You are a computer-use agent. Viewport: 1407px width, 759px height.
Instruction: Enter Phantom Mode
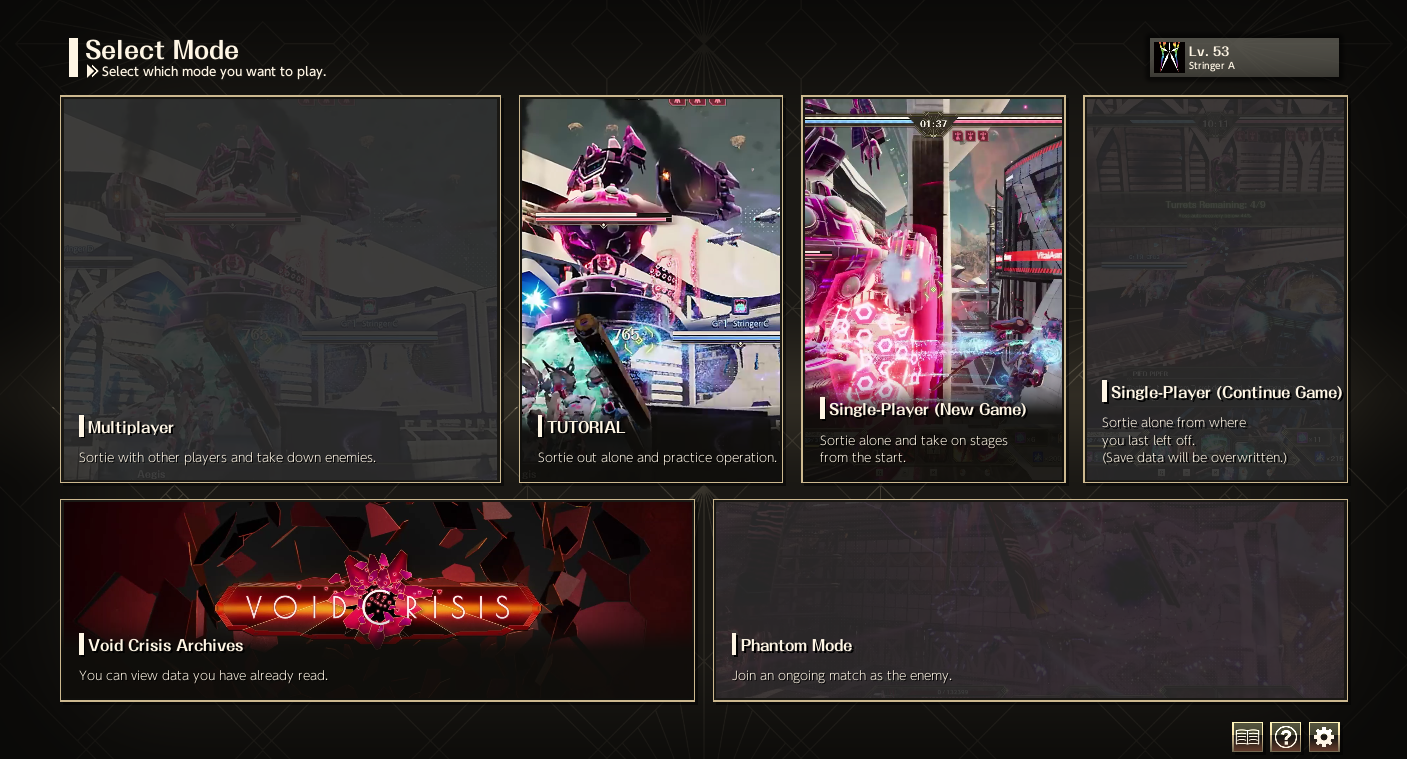1030,600
